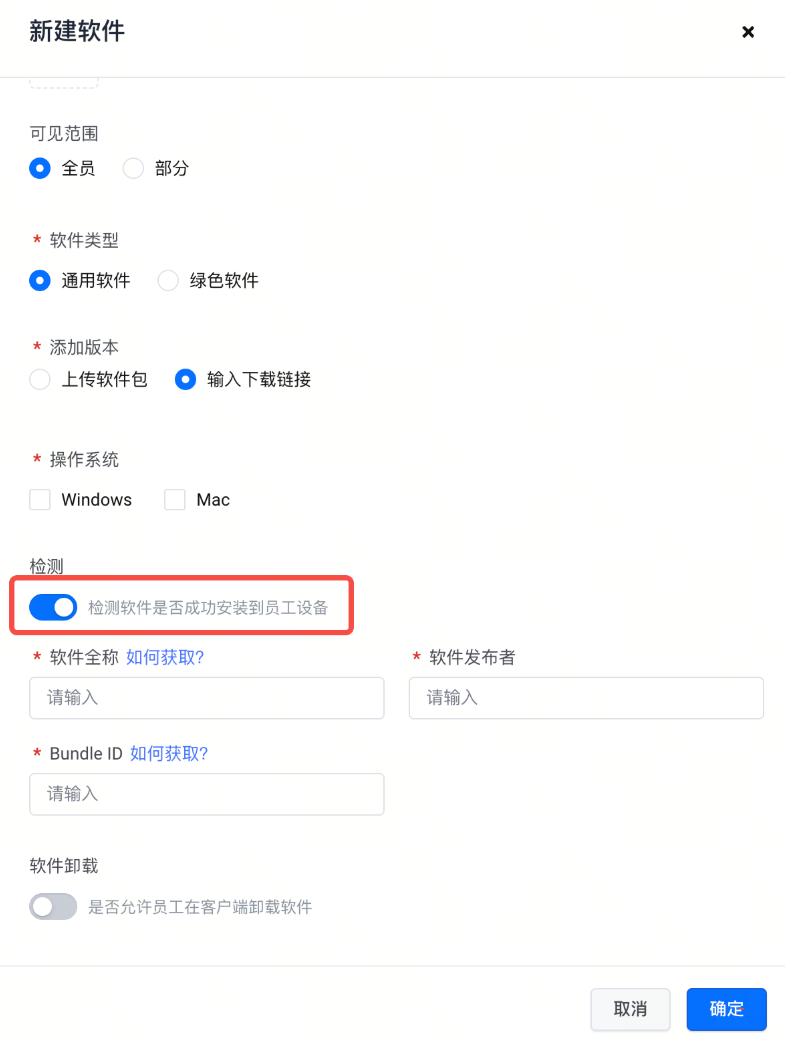
Task: Focus the Bundle ID input field
Action: 207,794
